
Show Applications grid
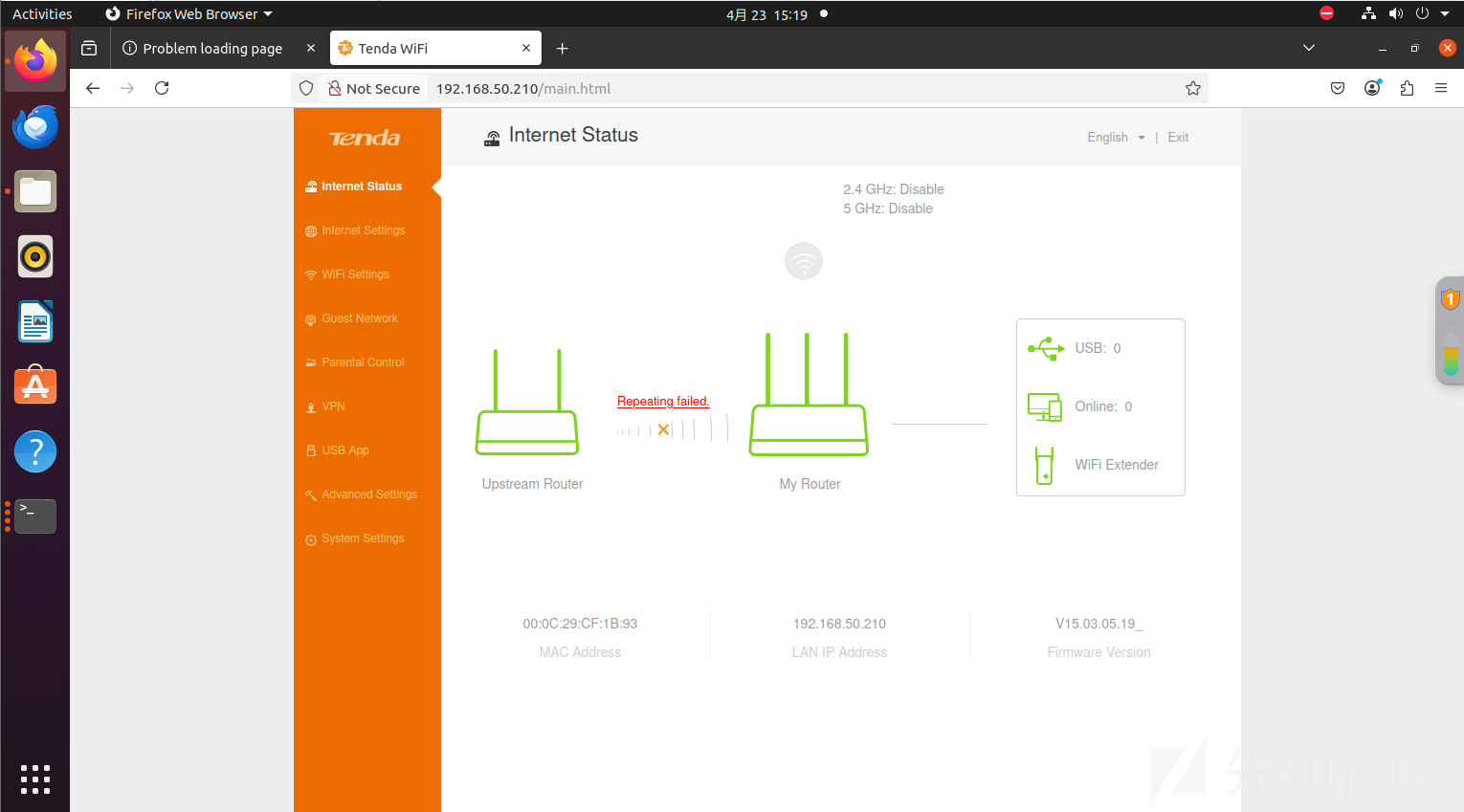35,779
